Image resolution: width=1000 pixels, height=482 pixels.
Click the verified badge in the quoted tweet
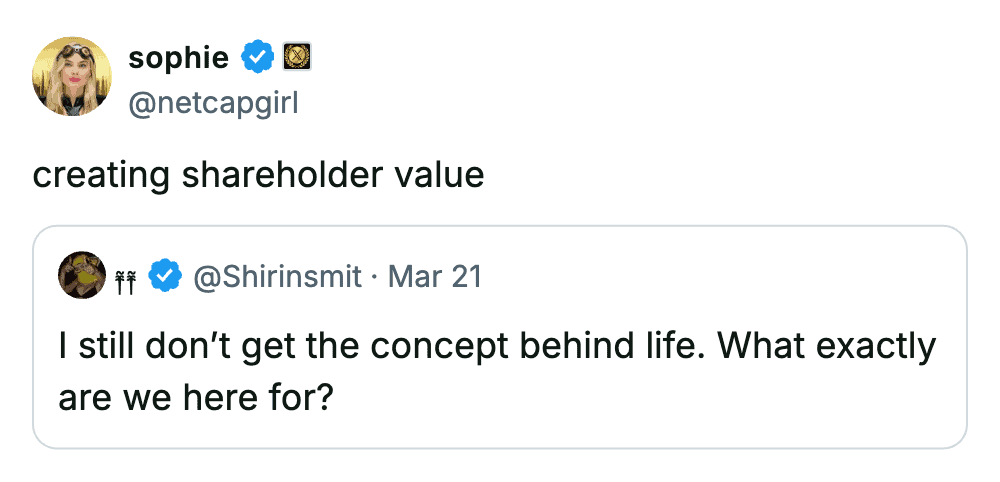165,276
